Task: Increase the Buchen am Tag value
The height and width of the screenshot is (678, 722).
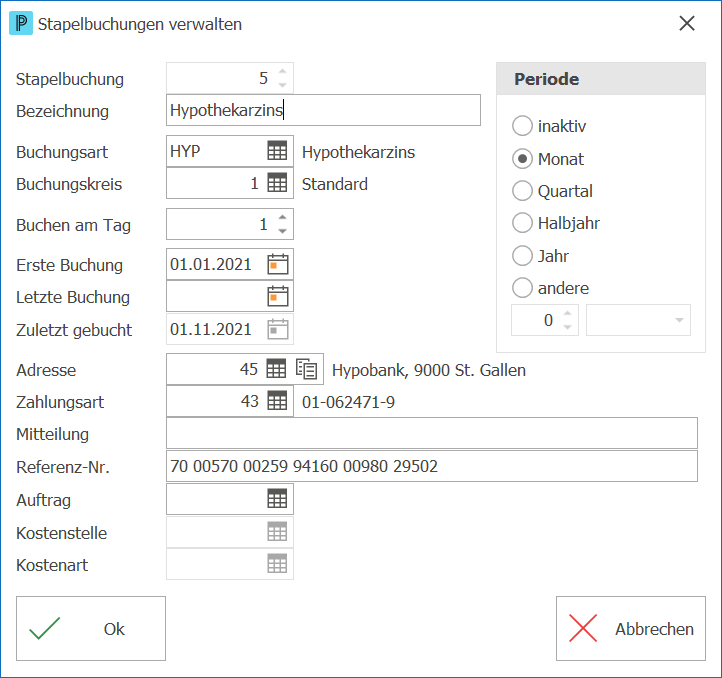Action: click(x=282, y=217)
